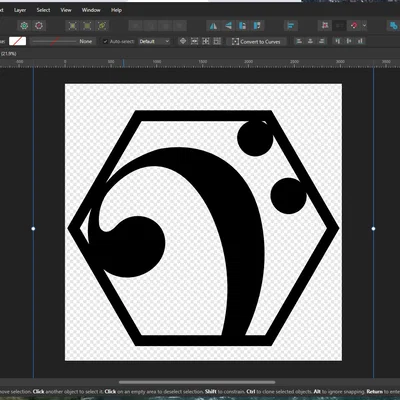400x400 pixels.
Task: Click the Convert to Curves button
Action: coord(256,42)
